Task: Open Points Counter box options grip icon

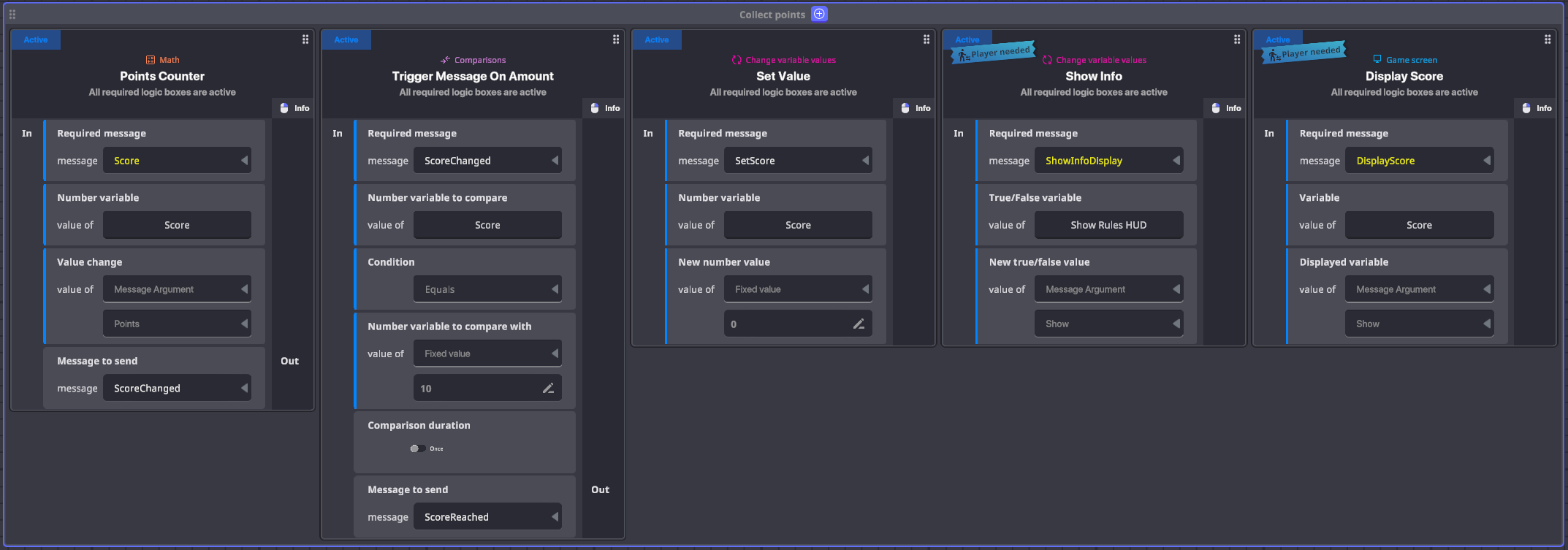Action: 305,39
